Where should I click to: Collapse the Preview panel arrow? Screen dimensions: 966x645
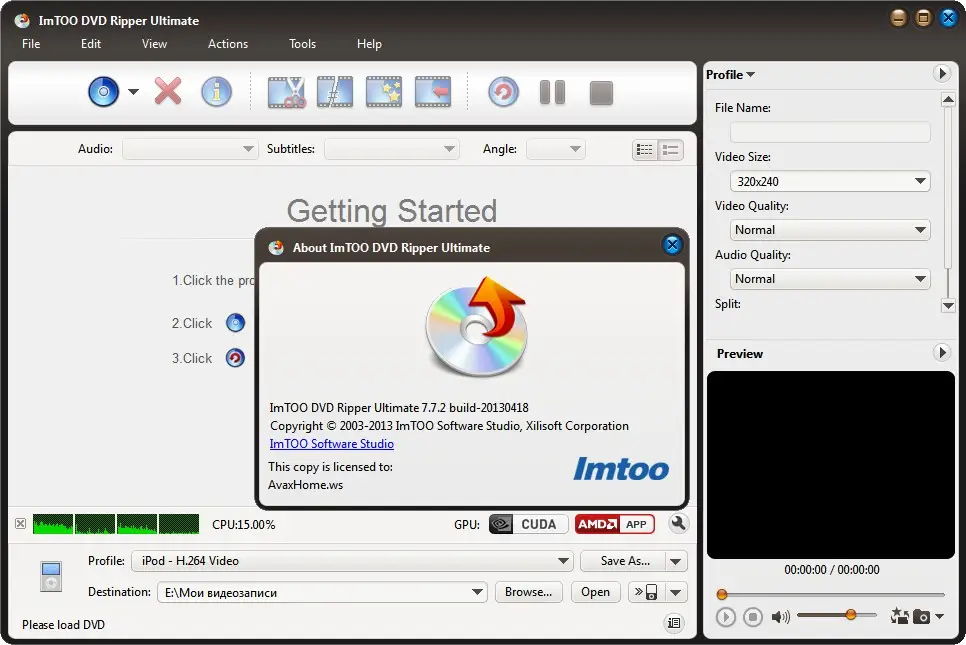(x=941, y=353)
